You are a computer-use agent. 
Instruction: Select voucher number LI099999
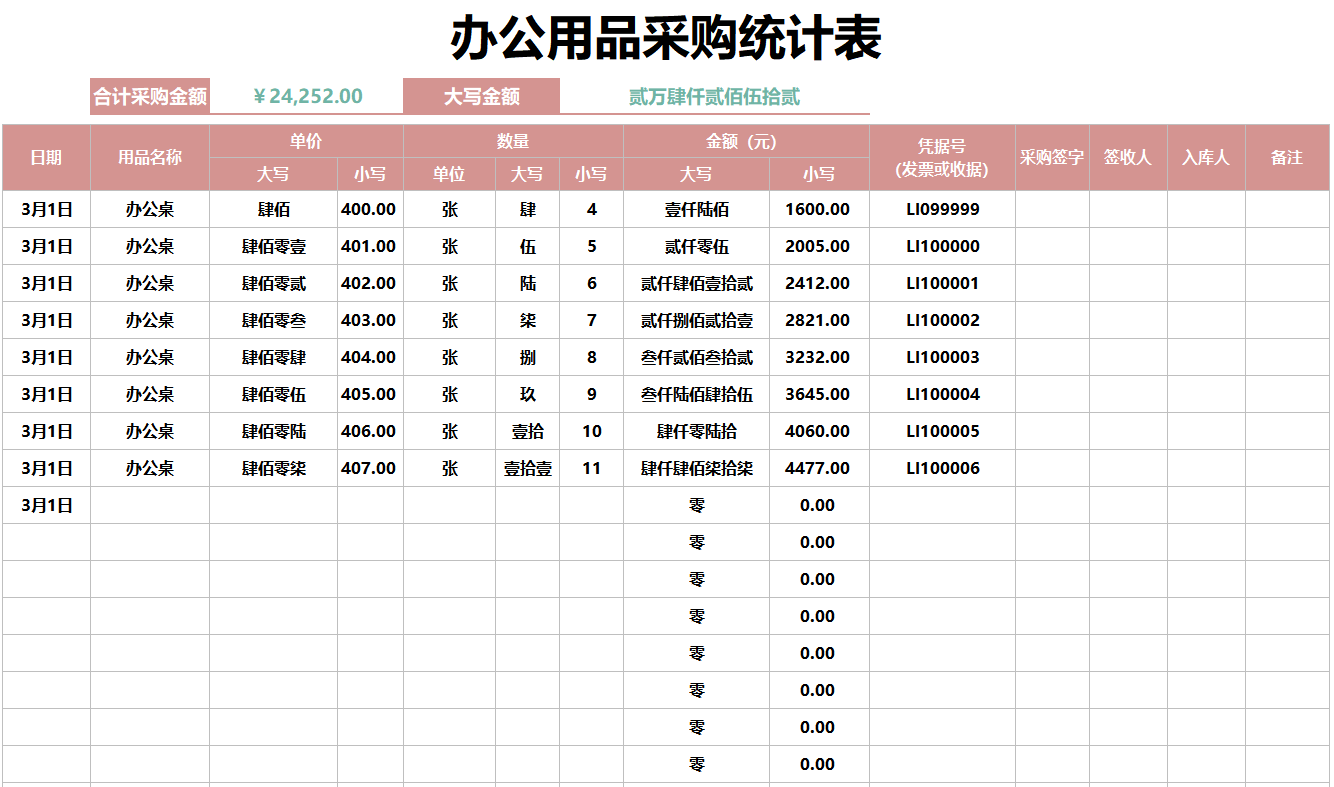[942, 209]
